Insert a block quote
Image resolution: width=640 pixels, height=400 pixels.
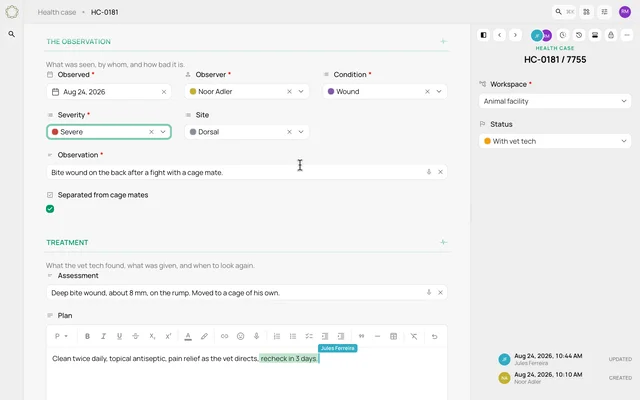click(361, 336)
